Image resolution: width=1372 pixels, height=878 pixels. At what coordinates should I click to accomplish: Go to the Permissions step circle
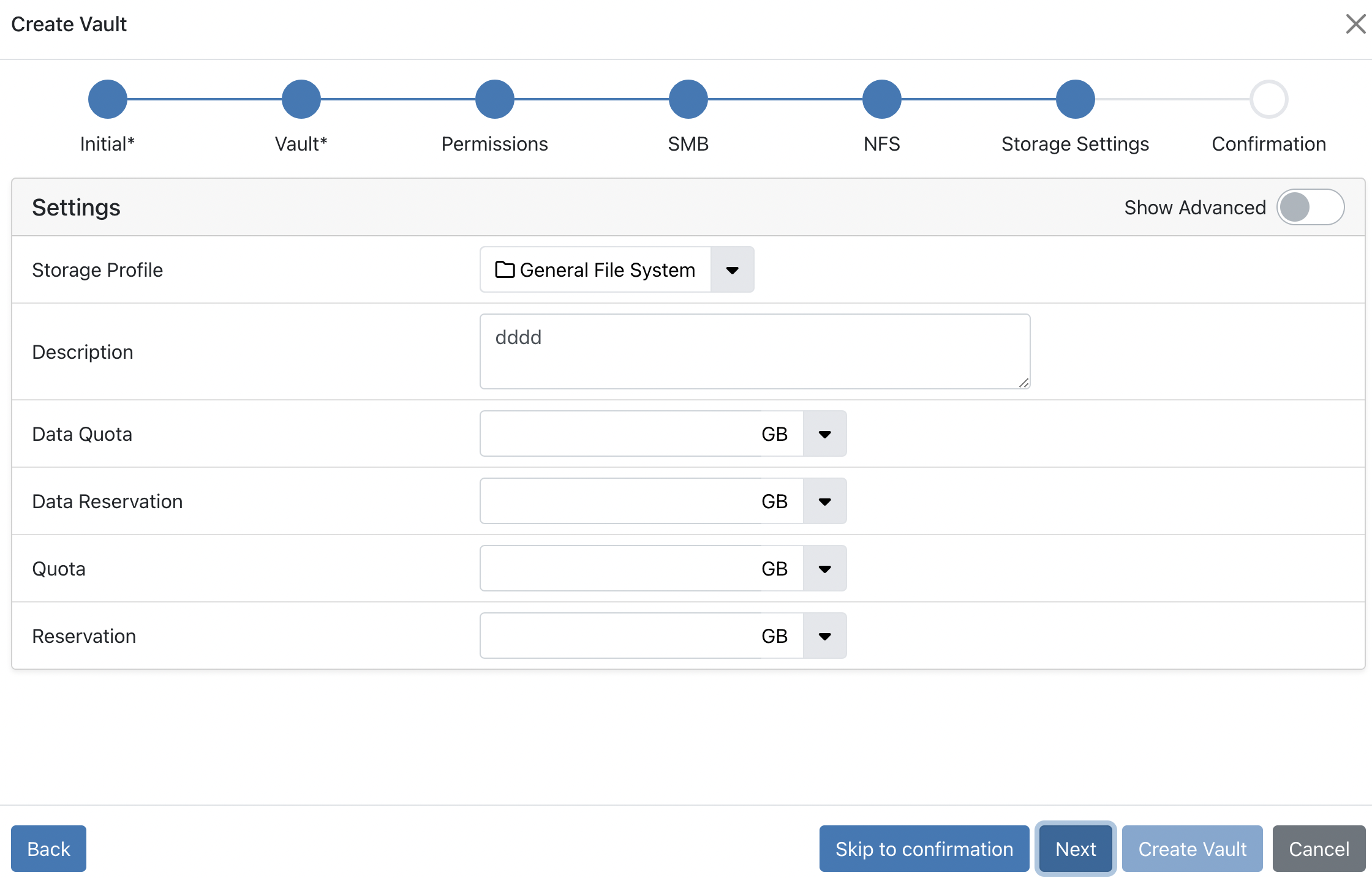point(494,99)
